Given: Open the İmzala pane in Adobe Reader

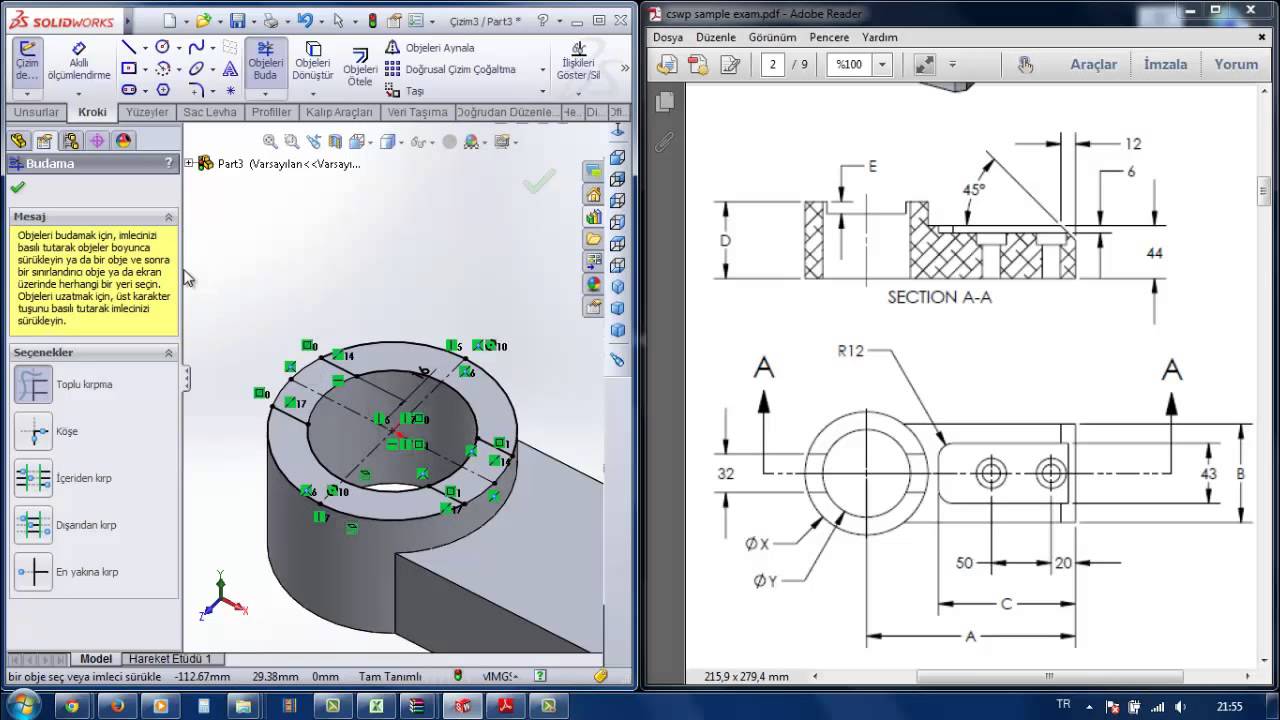Looking at the screenshot, I should 1165,64.
